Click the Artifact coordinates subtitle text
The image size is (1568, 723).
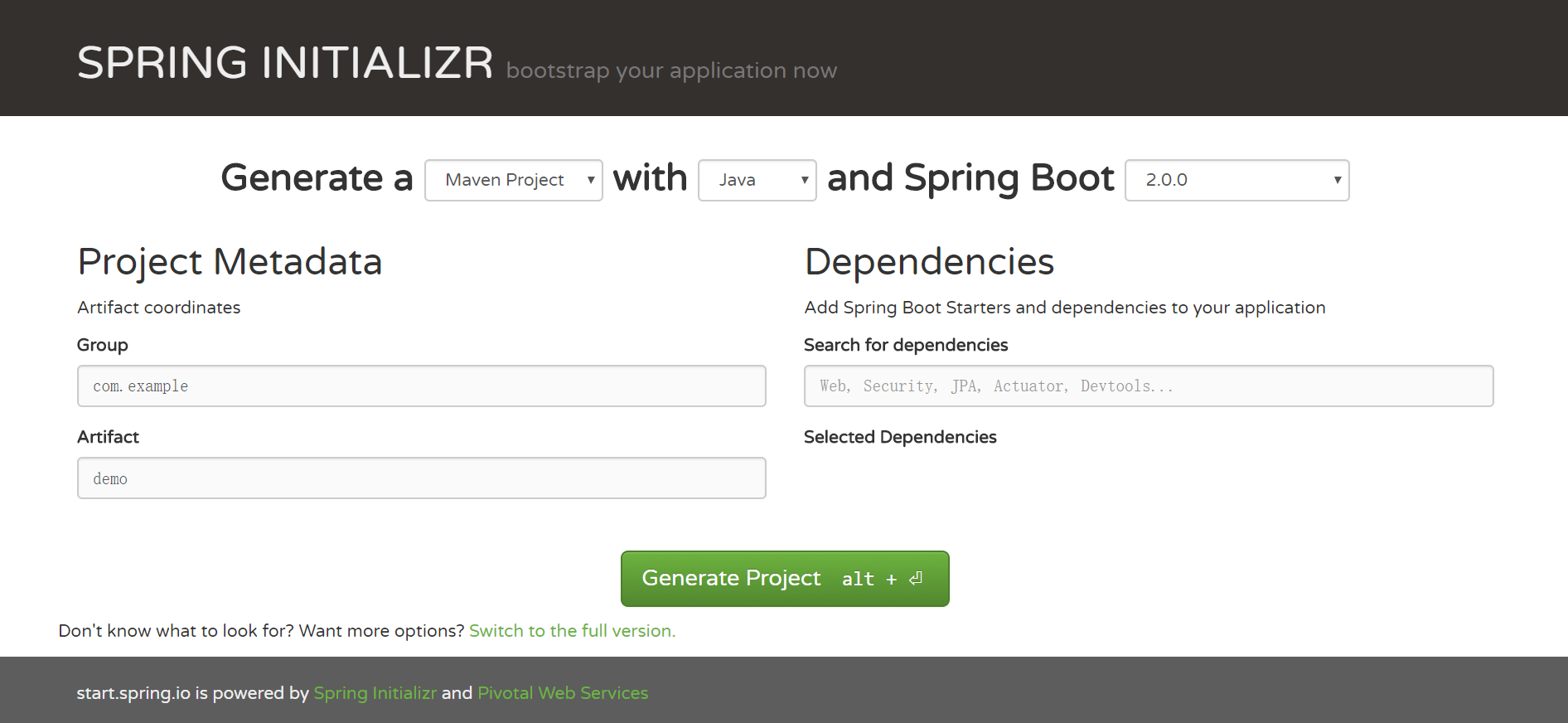[x=159, y=308]
